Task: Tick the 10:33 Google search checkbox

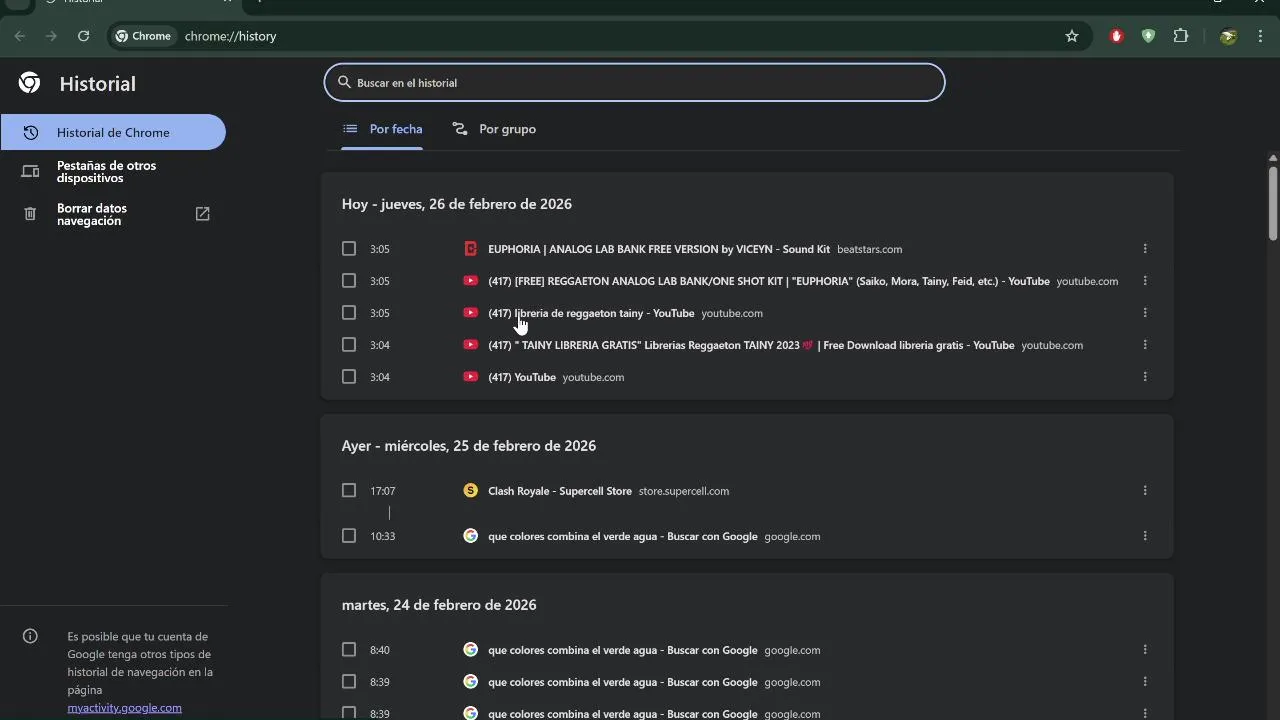Action: point(349,536)
